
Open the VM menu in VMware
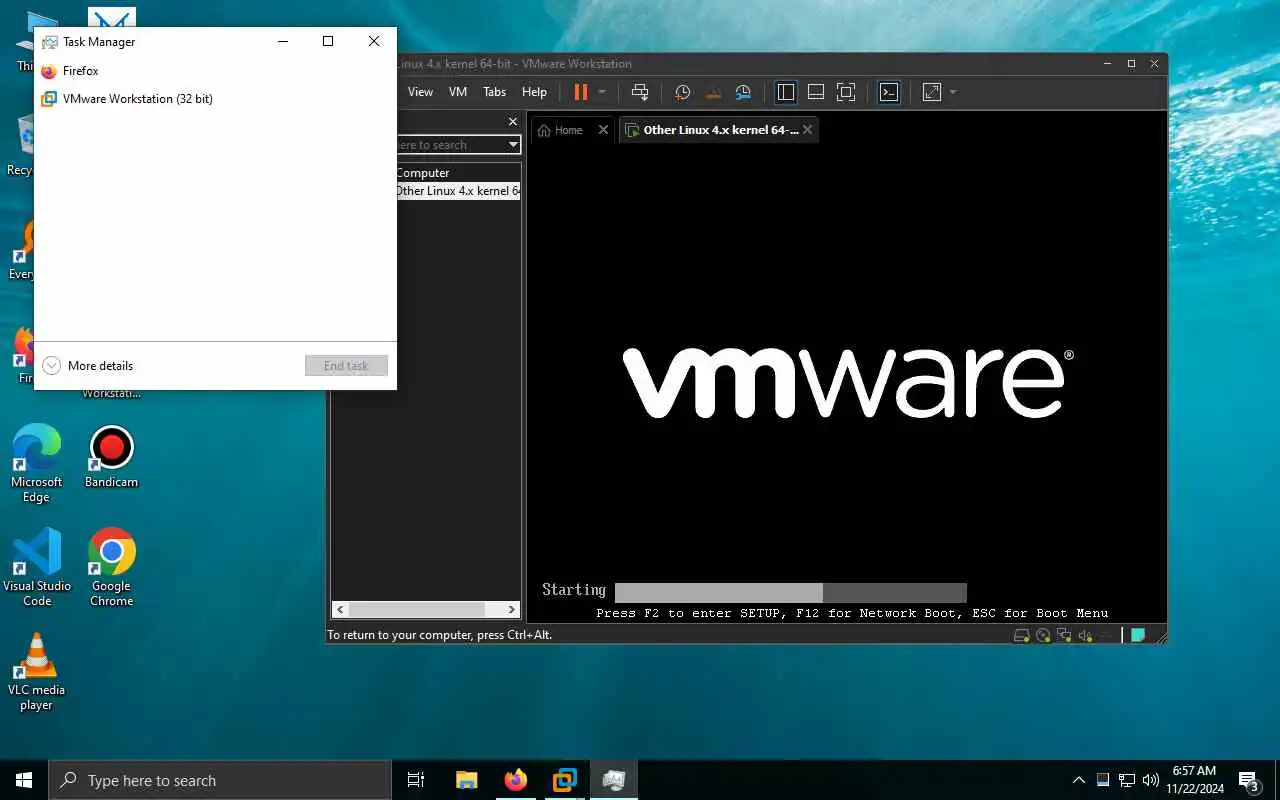458,92
